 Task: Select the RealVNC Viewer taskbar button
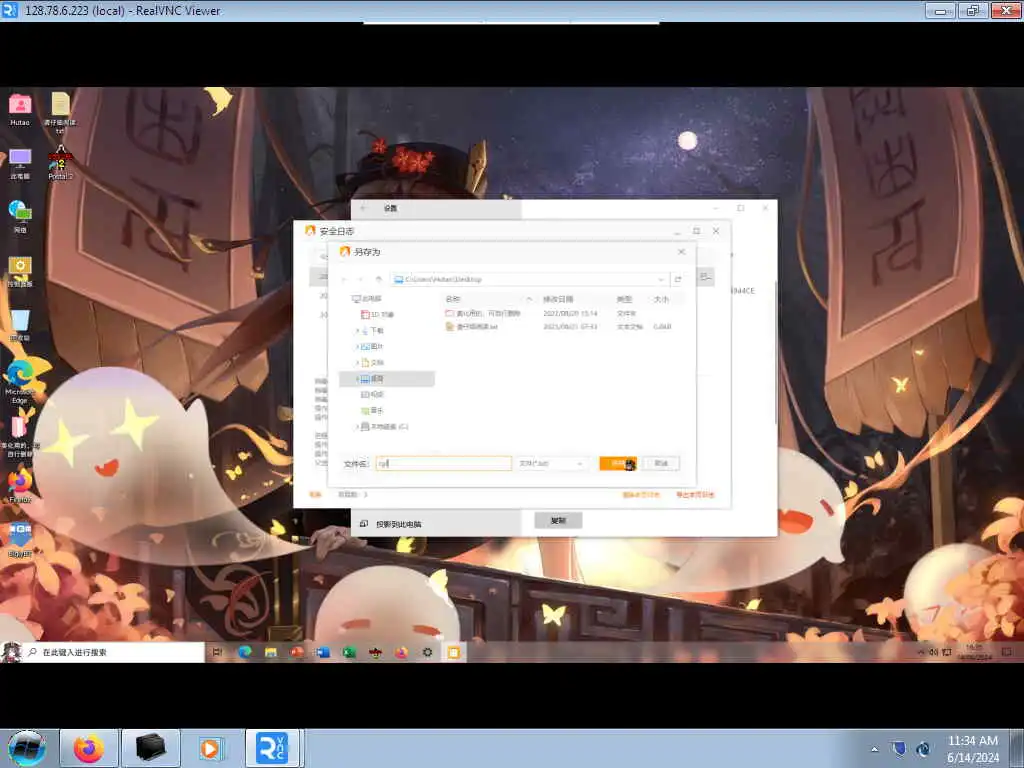coord(272,748)
